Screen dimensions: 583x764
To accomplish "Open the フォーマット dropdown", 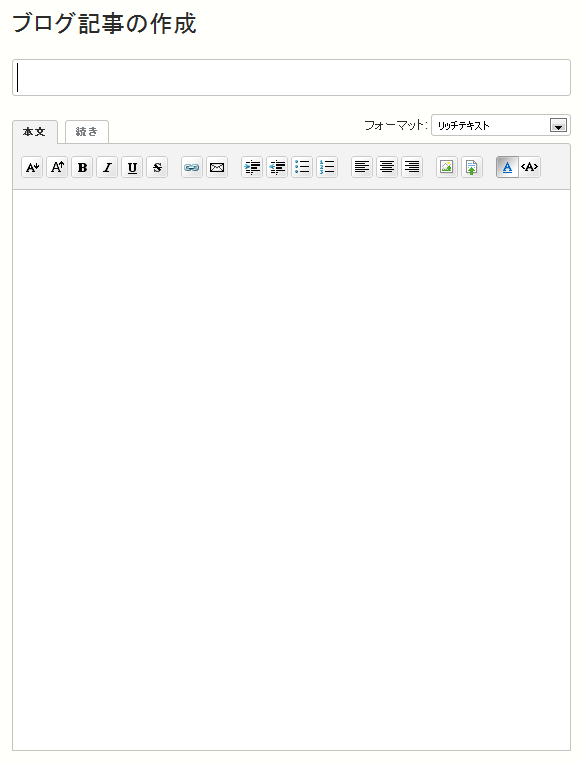I will coord(501,125).
